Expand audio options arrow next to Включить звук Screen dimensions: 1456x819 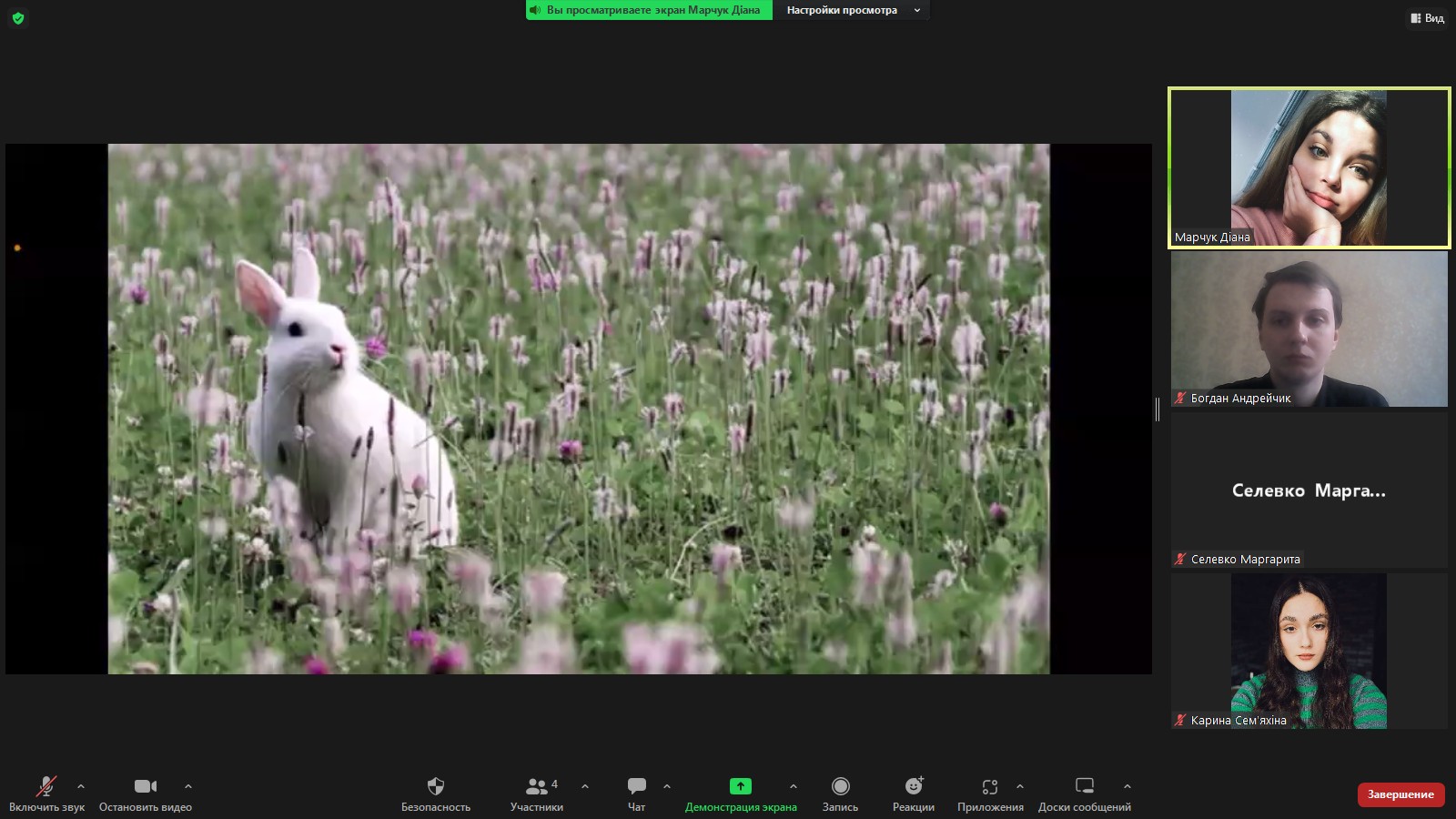click(81, 786)
